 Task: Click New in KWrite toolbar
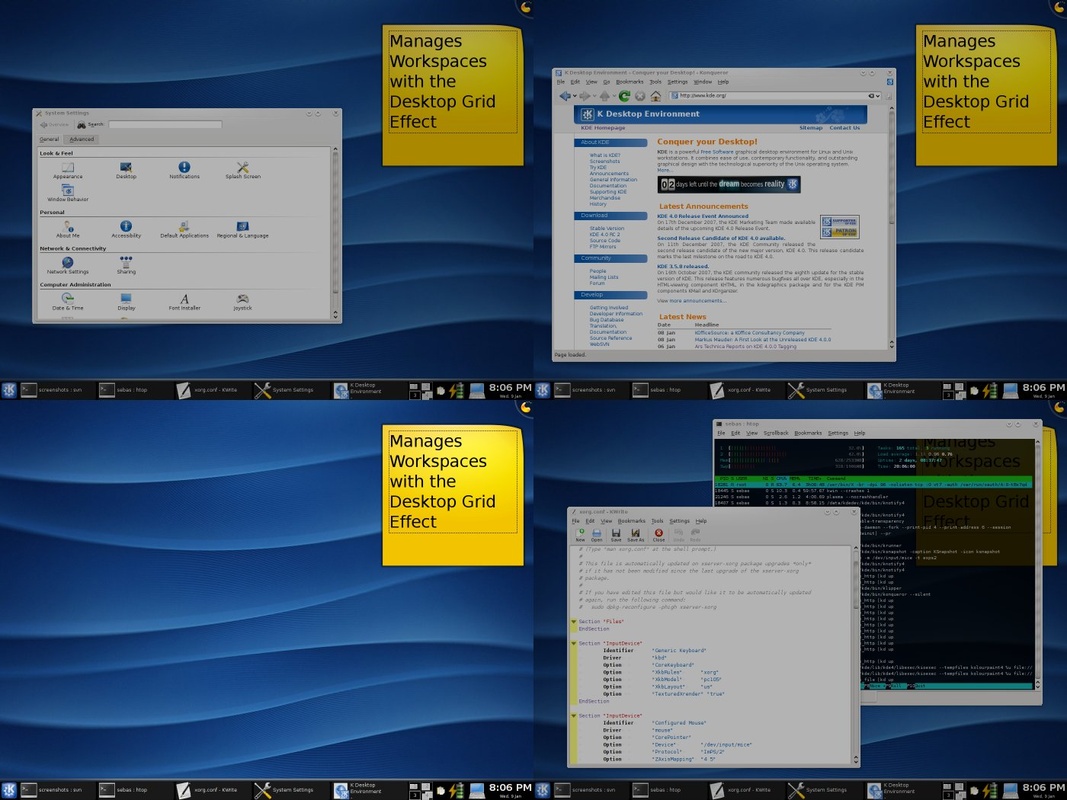580,535
